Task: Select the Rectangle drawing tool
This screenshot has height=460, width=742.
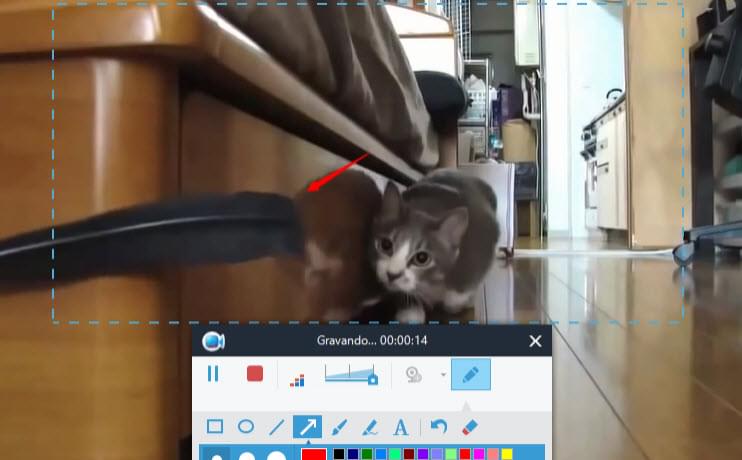Action: (214, 427)
